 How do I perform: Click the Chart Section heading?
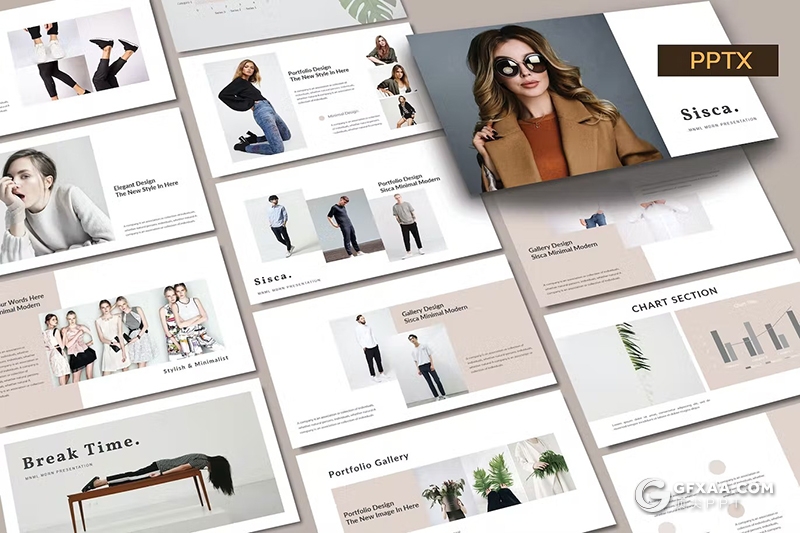click(674, 294)
